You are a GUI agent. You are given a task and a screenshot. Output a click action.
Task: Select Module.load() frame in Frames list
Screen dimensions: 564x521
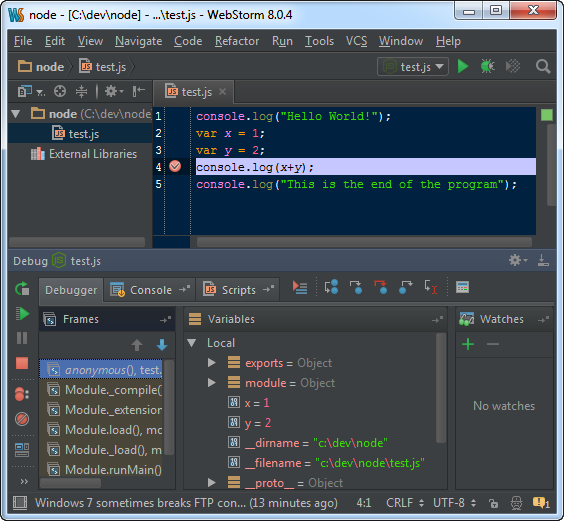coord(104,430)
